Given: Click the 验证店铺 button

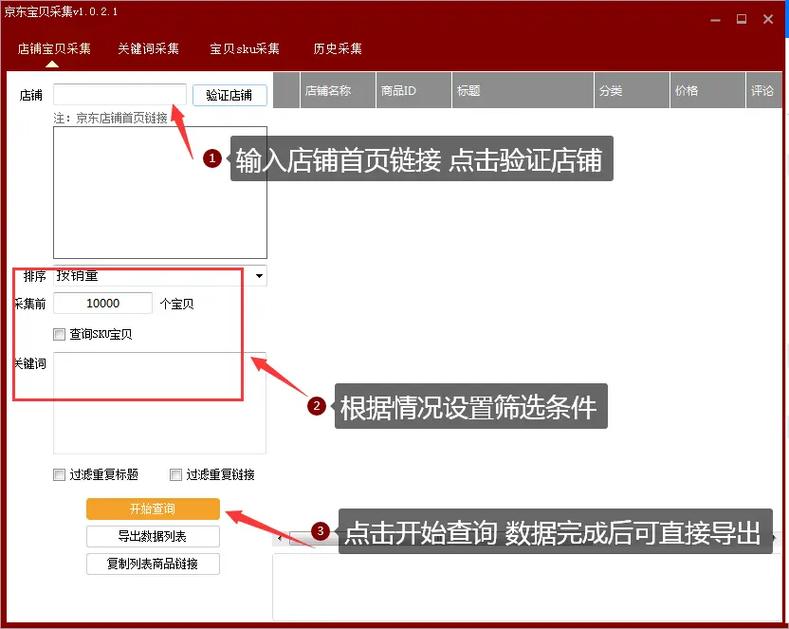Looking at the screenshot, I should coord(229,95).
